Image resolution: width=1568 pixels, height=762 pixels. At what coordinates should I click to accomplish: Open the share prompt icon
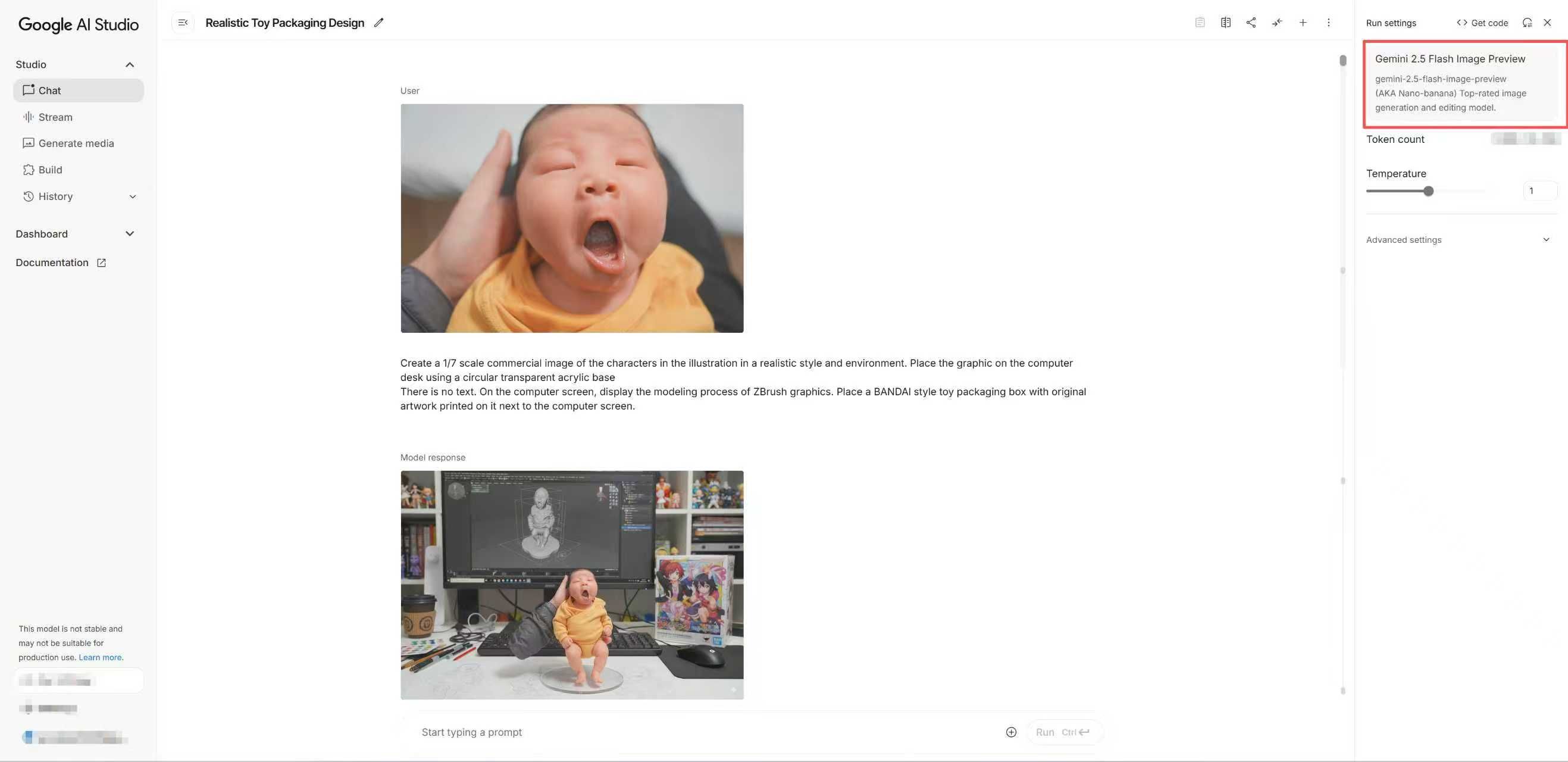point(1251,23)
